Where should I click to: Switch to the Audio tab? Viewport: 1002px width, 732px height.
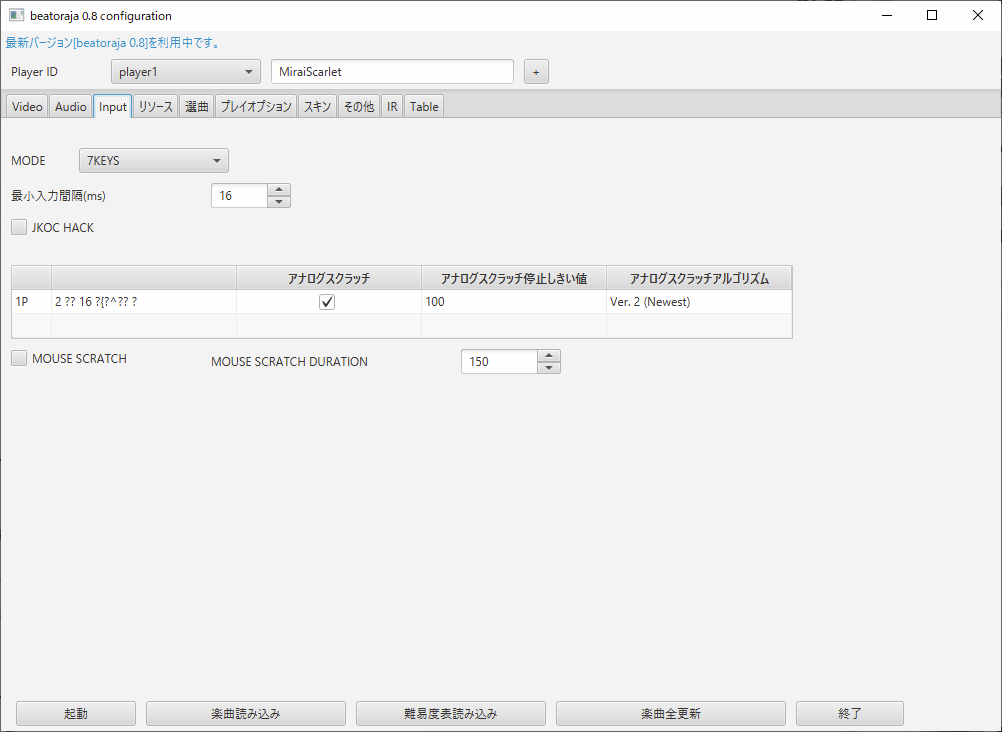tap(70, 106)
